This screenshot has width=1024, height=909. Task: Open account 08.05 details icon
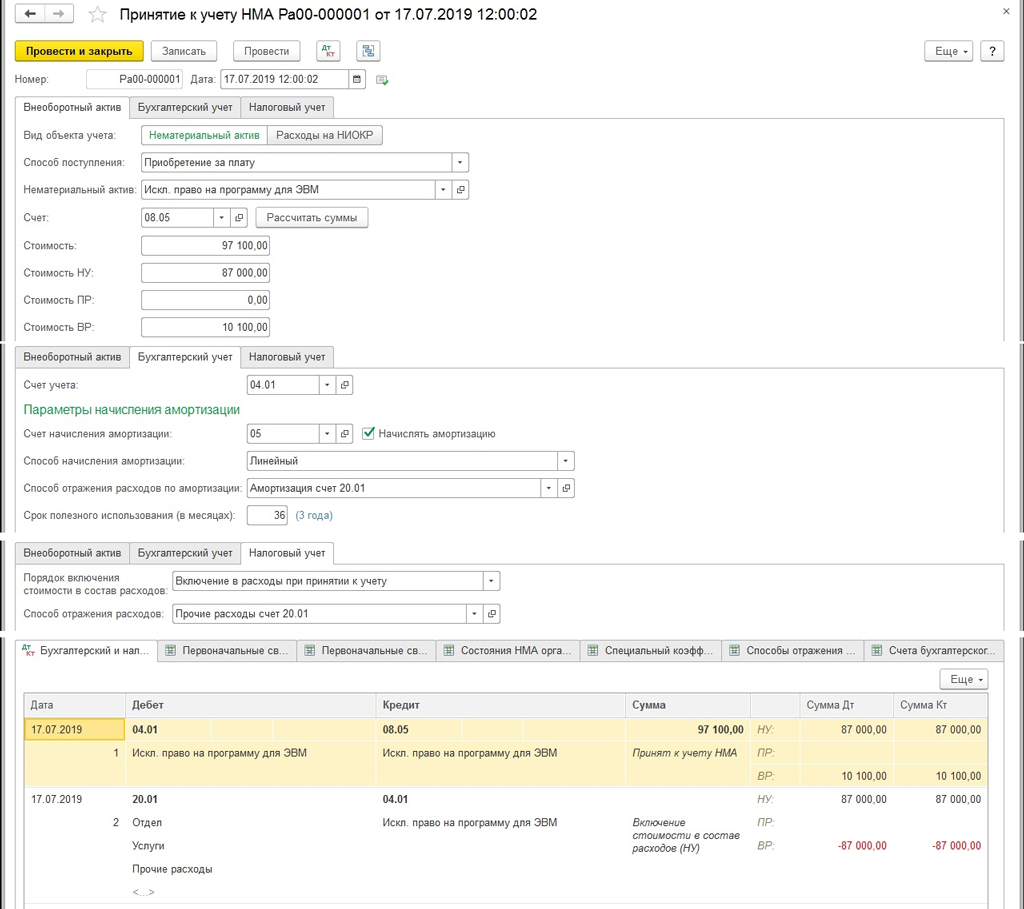[239, 217]
